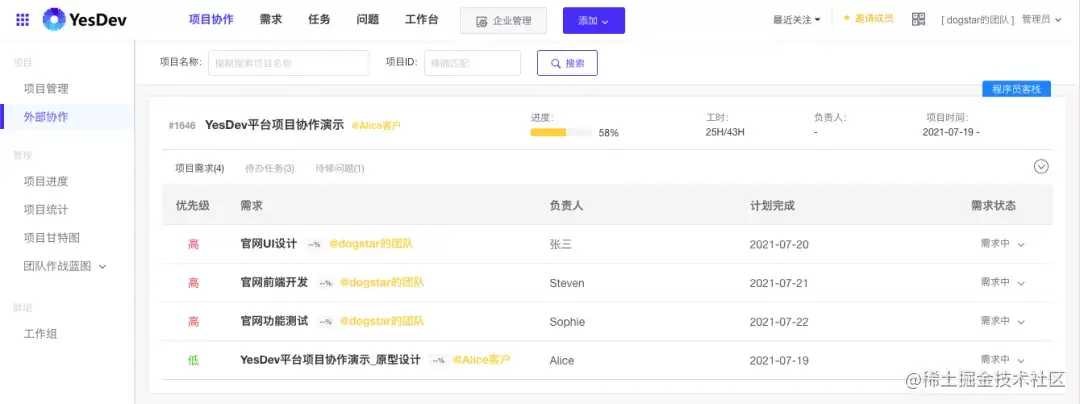The image size is (1080, 404).
Task: Open 项目进度 in sidebar
Action: (x=46, y=182)
